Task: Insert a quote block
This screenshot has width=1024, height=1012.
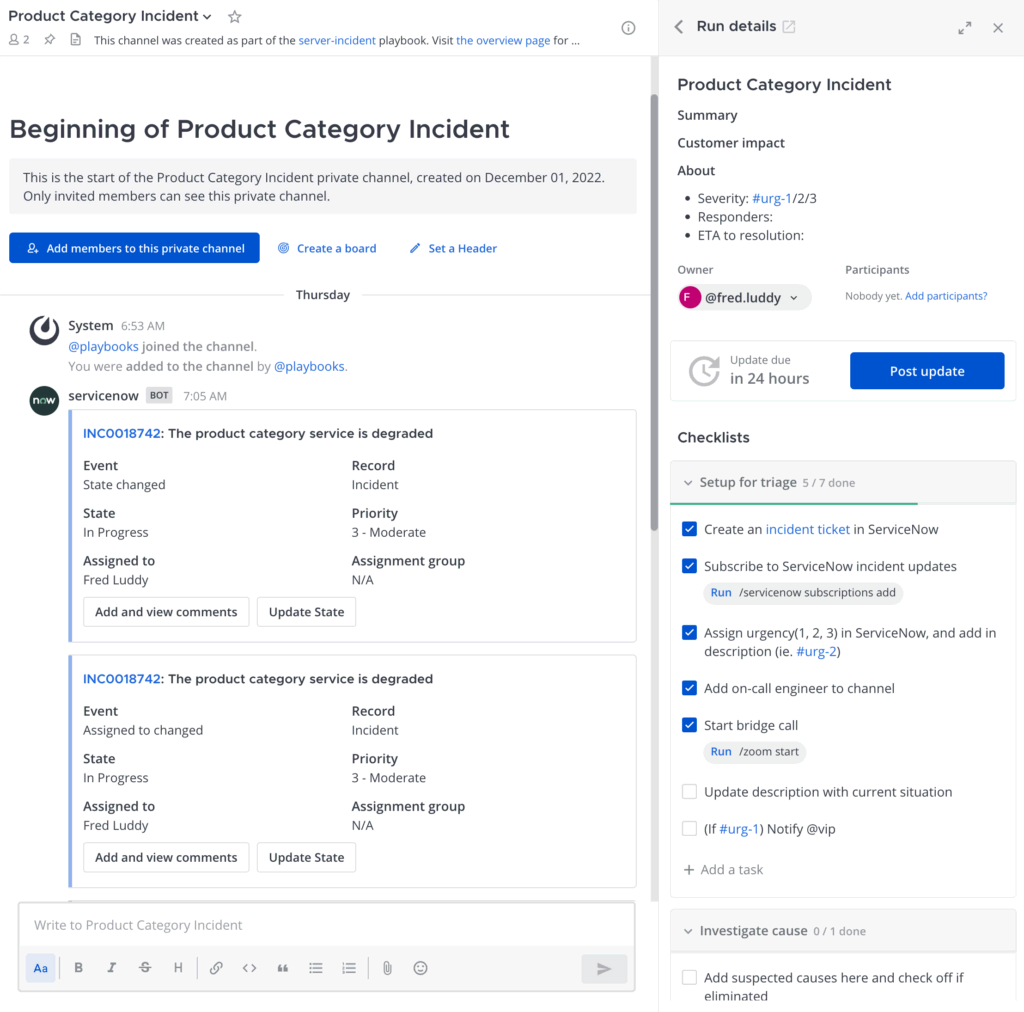Action: point(283,968)
